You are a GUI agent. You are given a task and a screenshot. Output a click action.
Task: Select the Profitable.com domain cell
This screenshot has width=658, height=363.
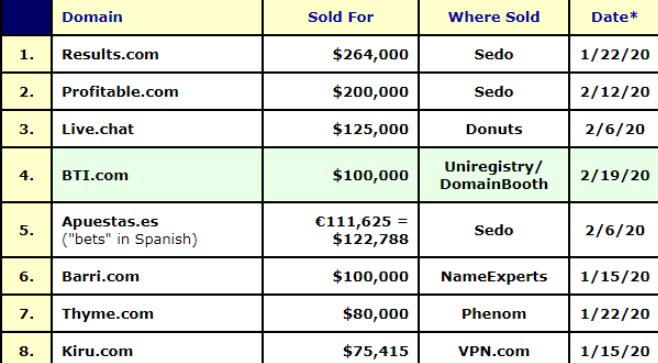157,92
